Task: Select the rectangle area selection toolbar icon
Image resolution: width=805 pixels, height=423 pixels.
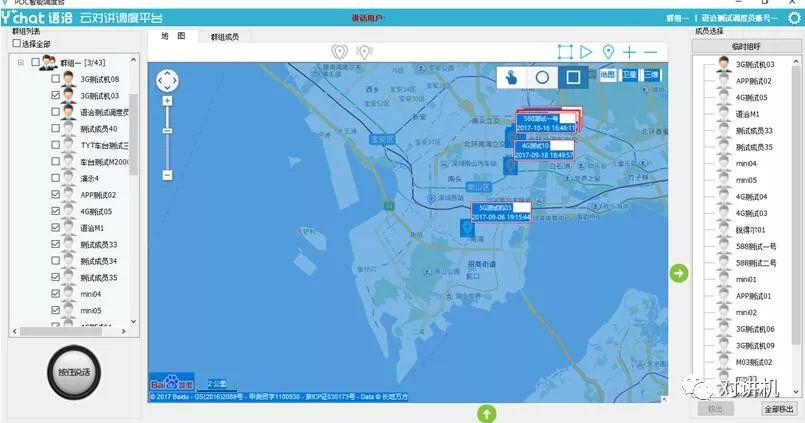Action: coord(565,52)
